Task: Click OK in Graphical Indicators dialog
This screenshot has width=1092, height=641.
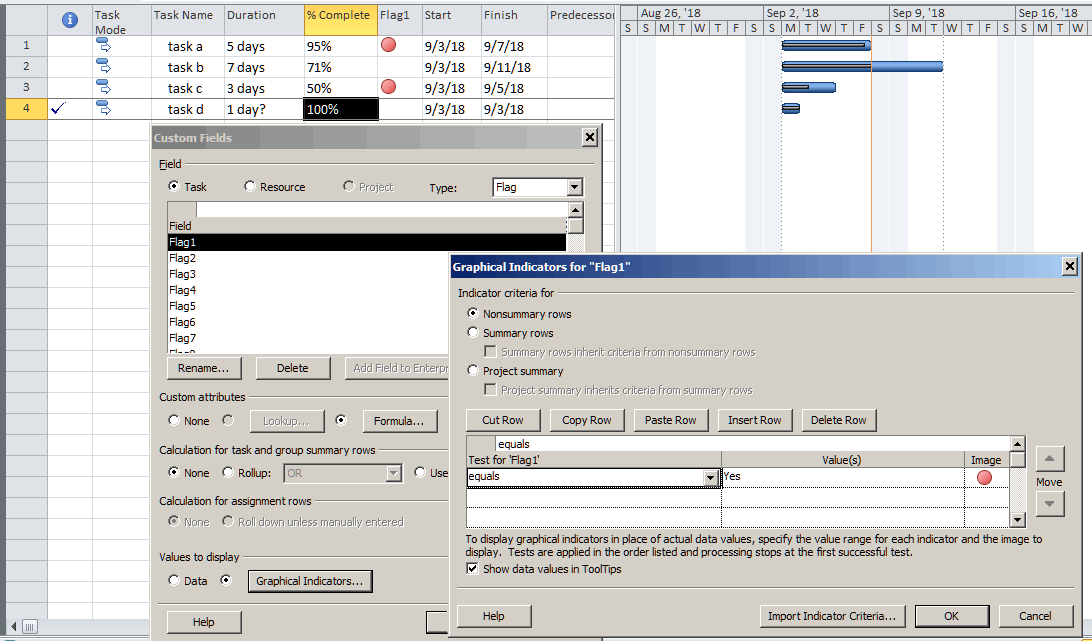Action: coord(951,616)
